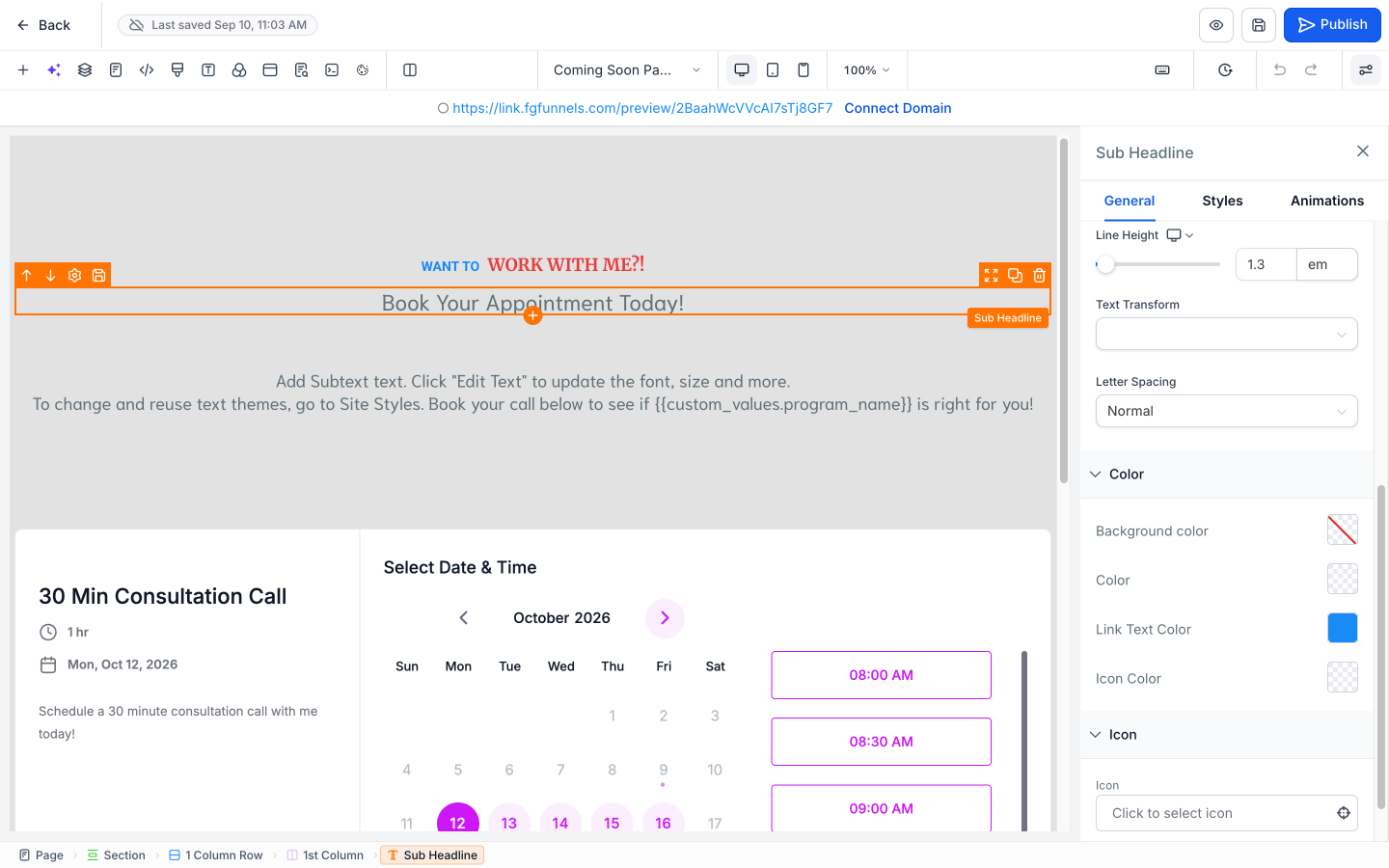Open the Link Text Color swatch
The height and width of the screenshot is (868, 1389).
(1343, 628)
